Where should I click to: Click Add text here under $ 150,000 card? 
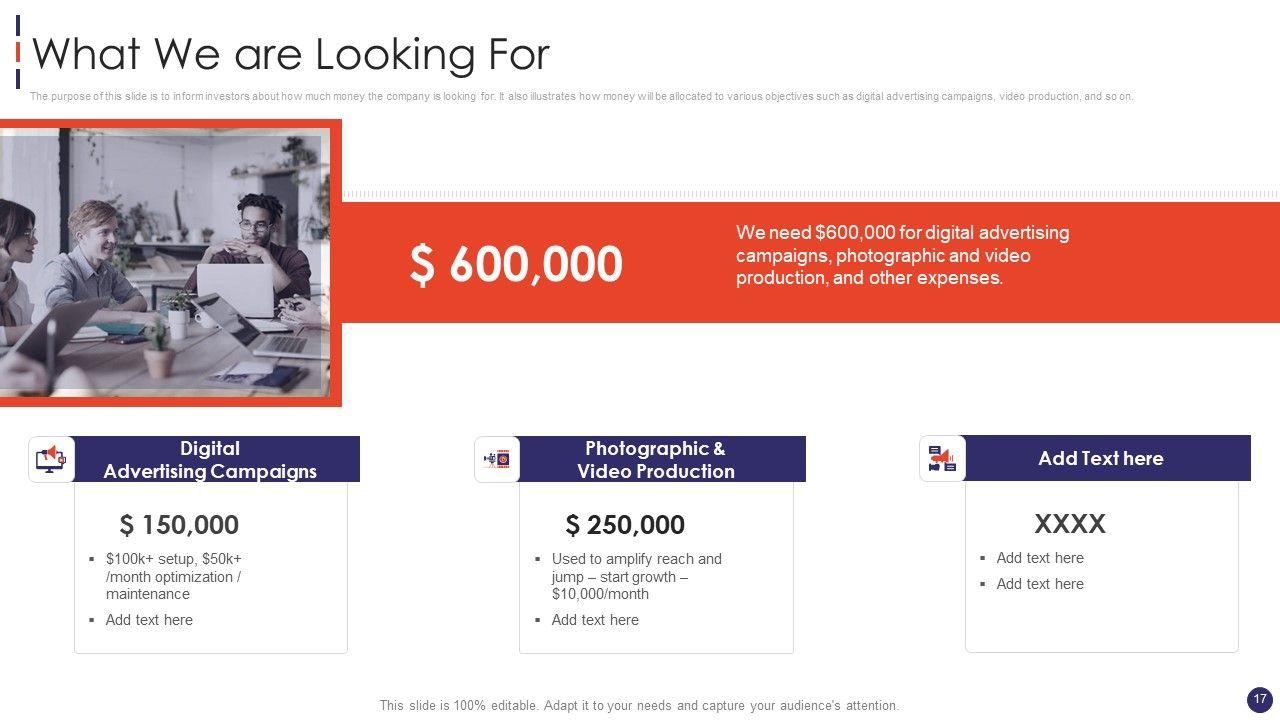149,620
